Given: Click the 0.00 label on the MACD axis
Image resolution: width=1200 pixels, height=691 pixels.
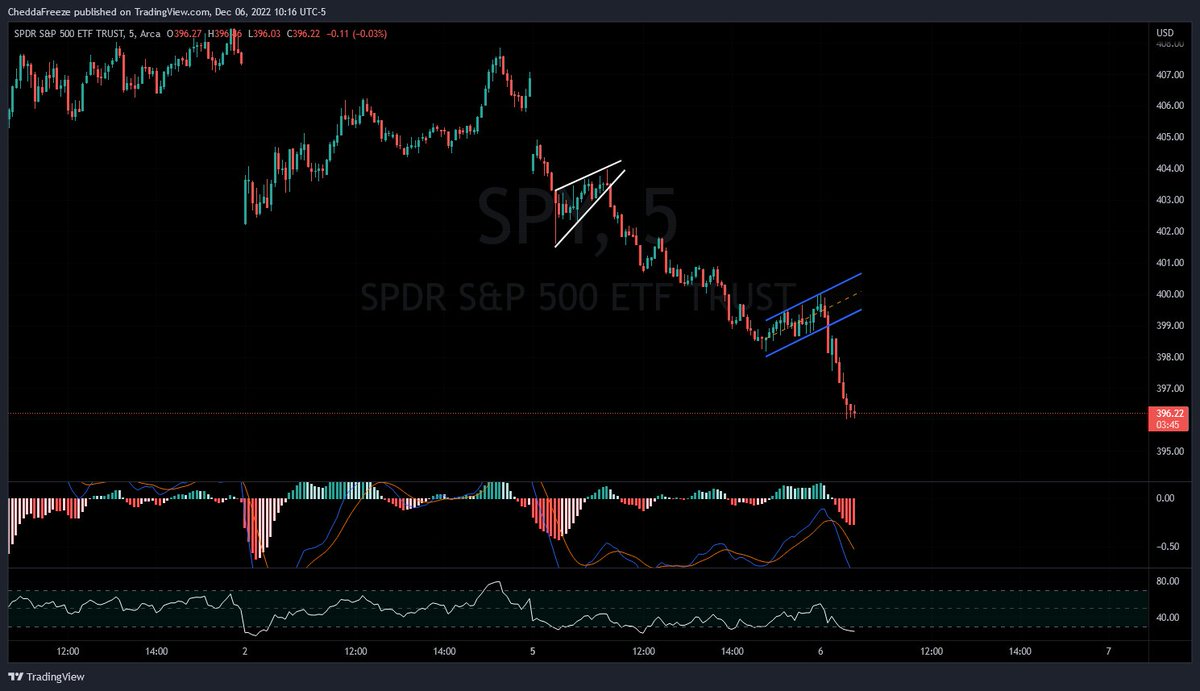Looking at the screenshot, I should (x=1165, y=498).
